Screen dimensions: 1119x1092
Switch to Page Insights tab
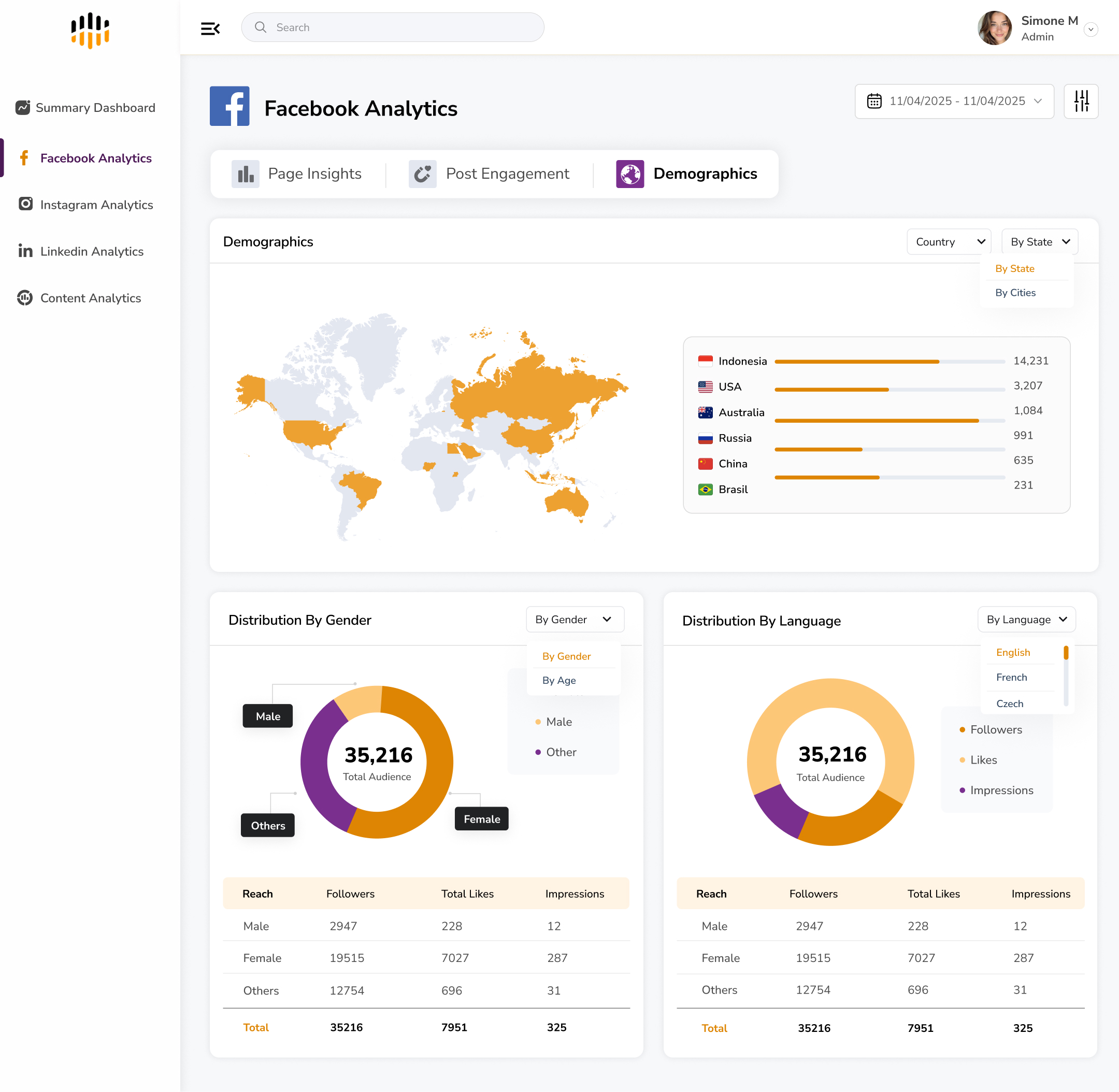(296, 174)
